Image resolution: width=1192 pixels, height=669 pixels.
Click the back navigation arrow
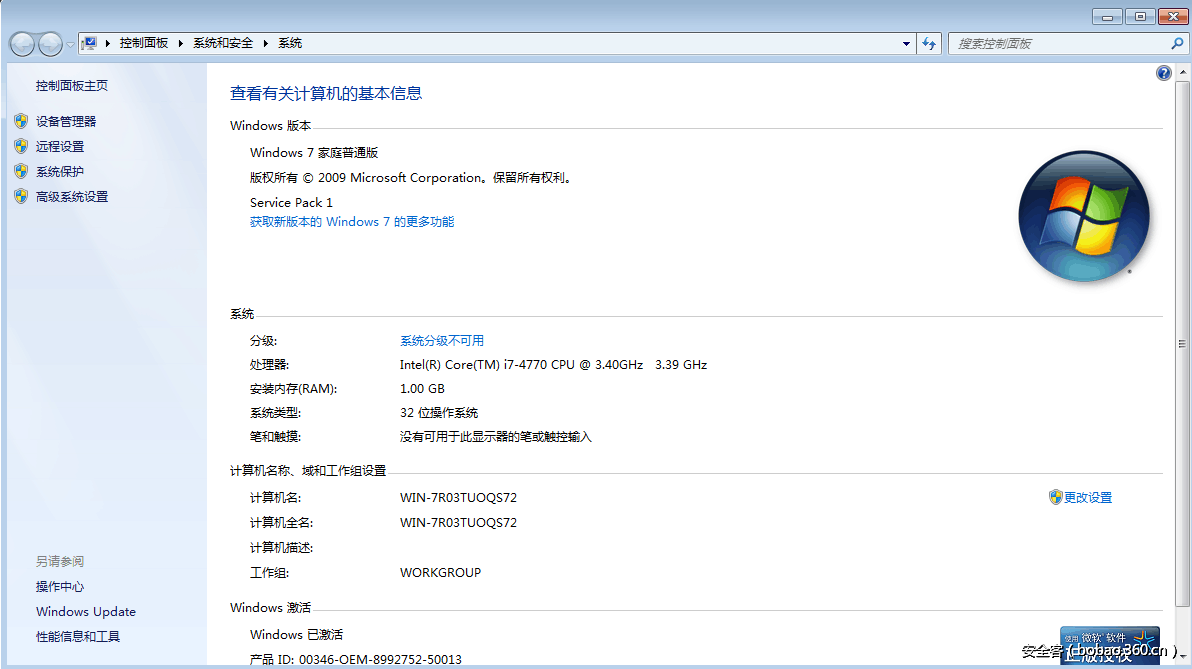click(22, 43)
